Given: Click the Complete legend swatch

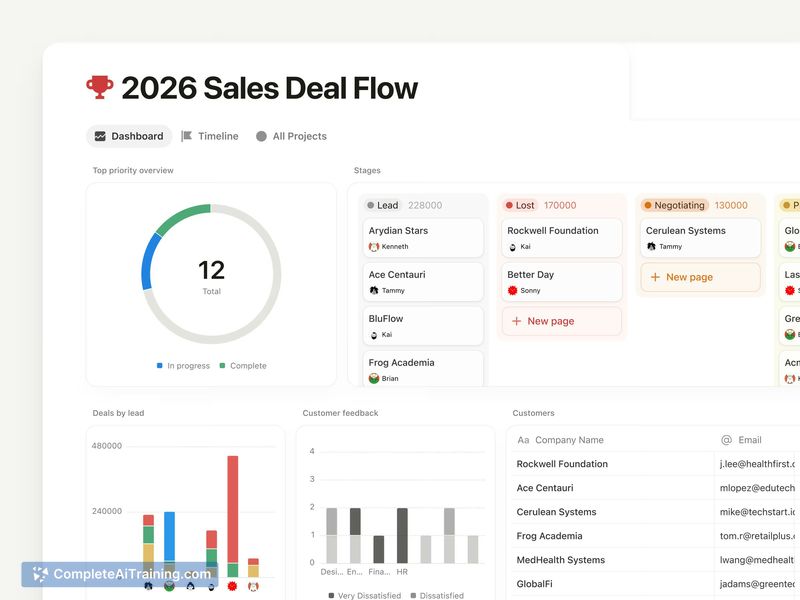Looking at the screenshot, I should pyautogui.click(x=222, y=365).
